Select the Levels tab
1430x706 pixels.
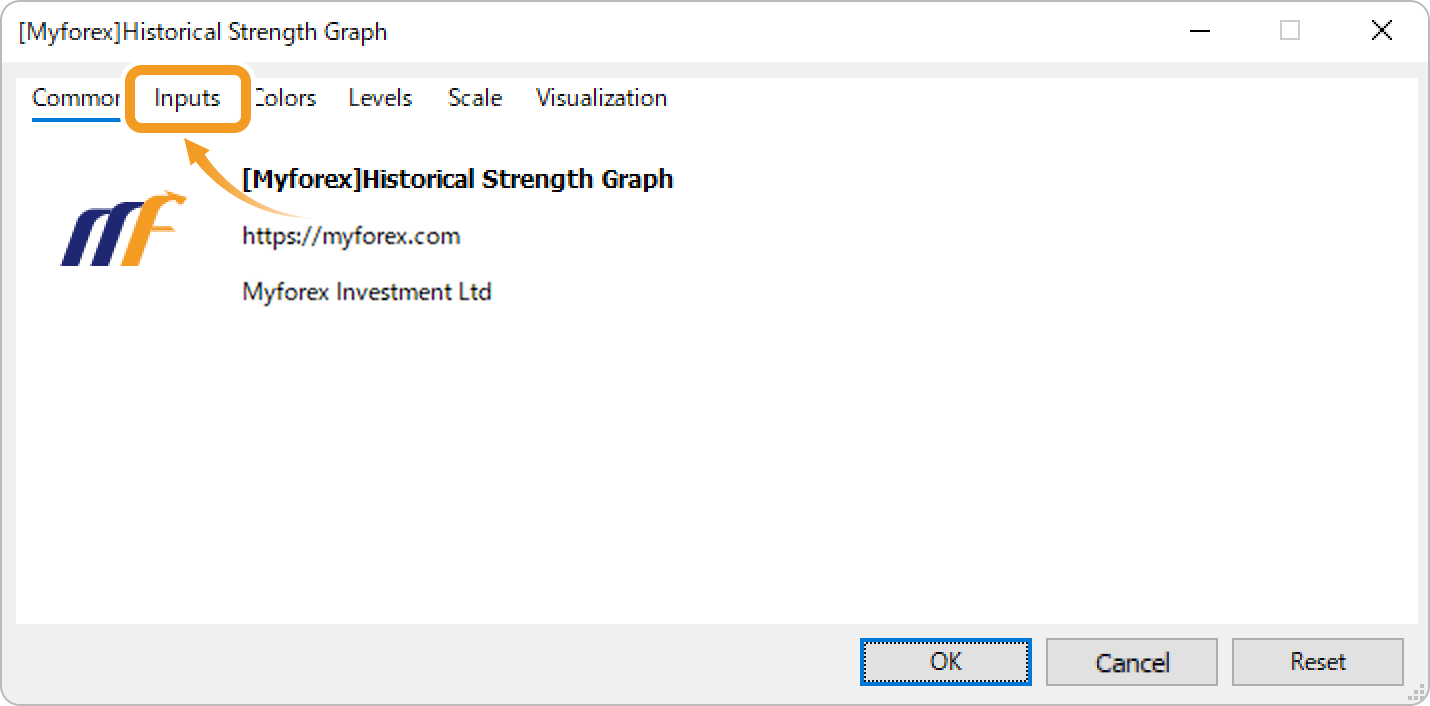pyautogui.click(x=380, y=97)
